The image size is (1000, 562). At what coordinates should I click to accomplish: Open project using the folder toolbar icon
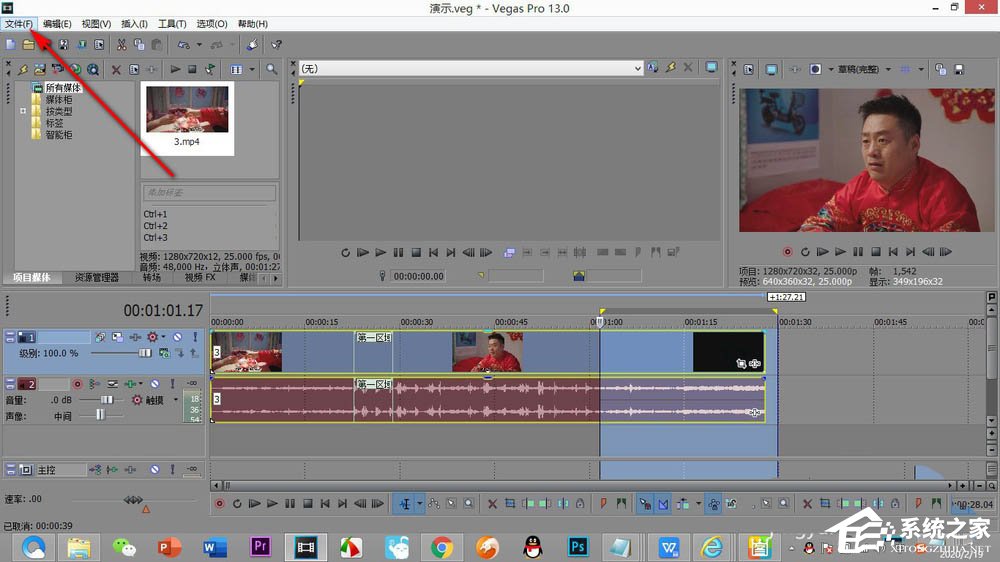click(29, 45)
